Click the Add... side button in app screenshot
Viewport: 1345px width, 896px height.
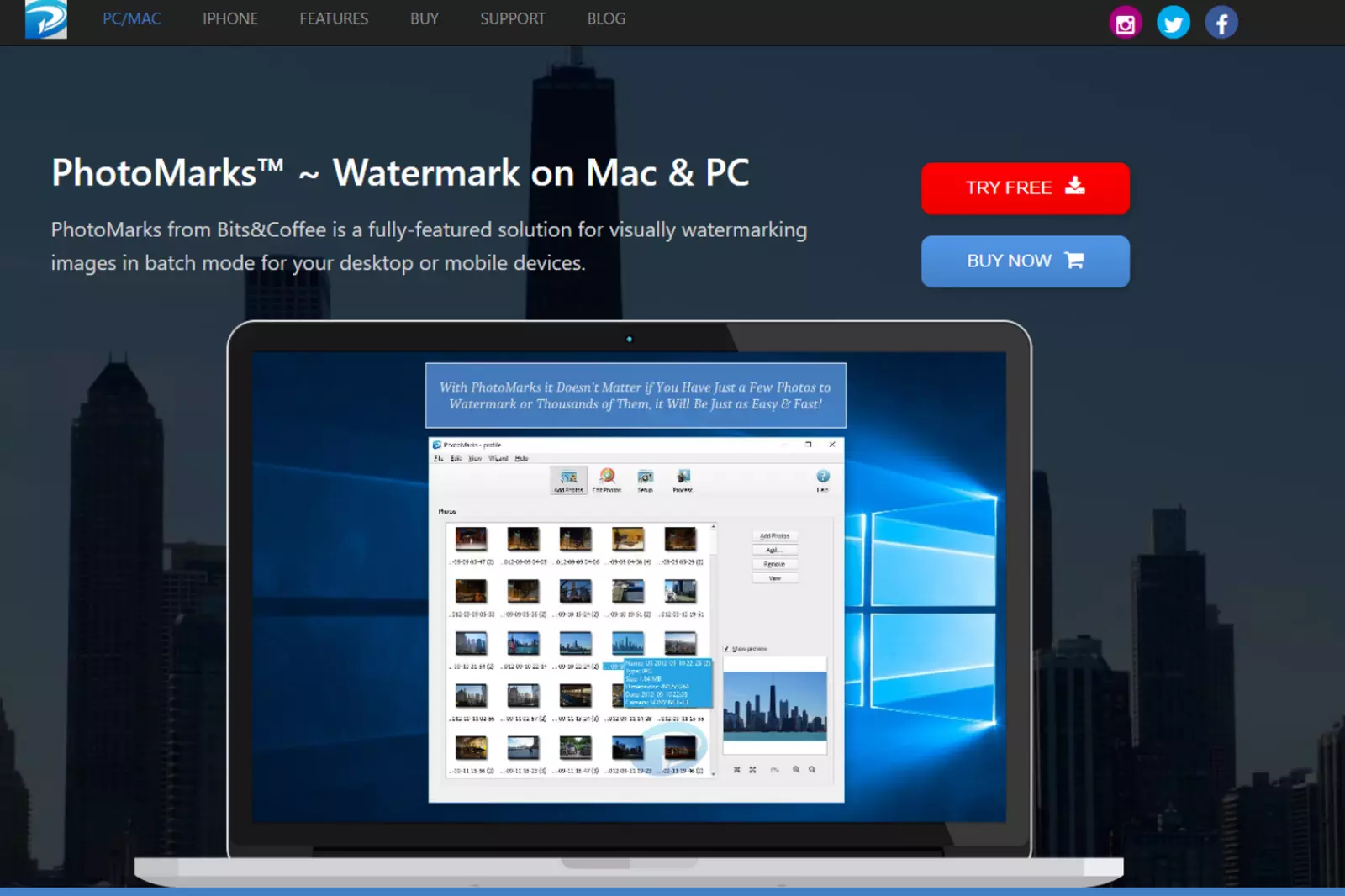[775, 550]
